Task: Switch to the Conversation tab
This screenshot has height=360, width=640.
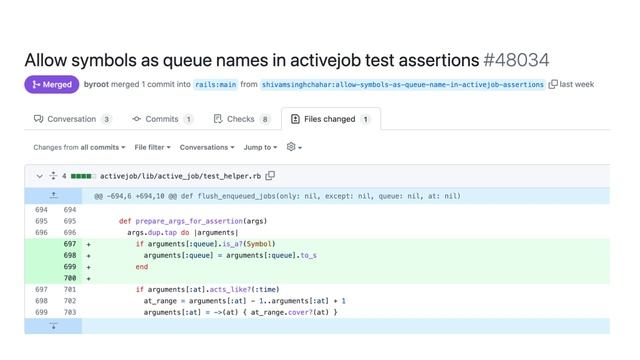Action: 72,119
